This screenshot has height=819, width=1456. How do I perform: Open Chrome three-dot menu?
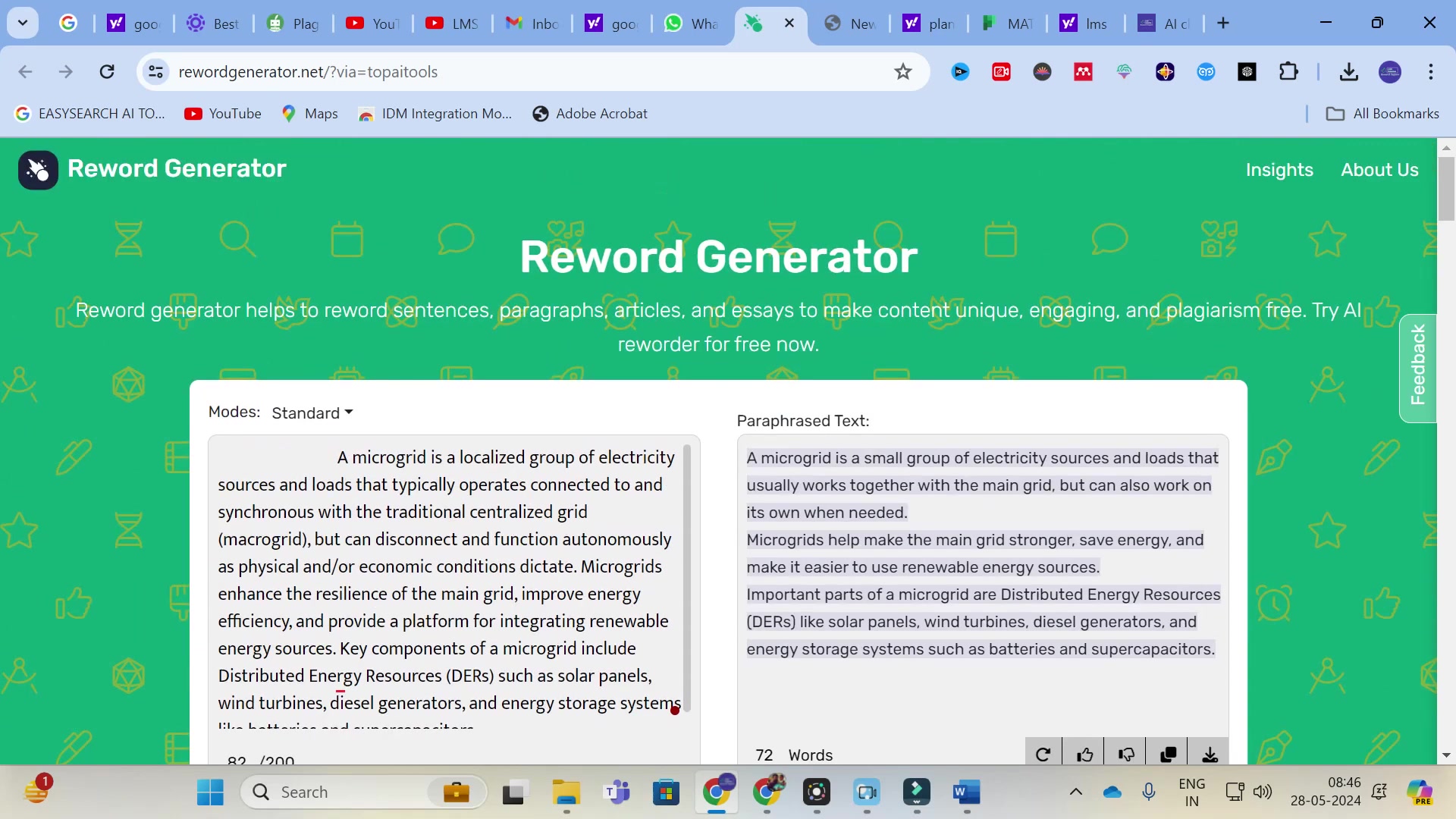pos(1431,72)
